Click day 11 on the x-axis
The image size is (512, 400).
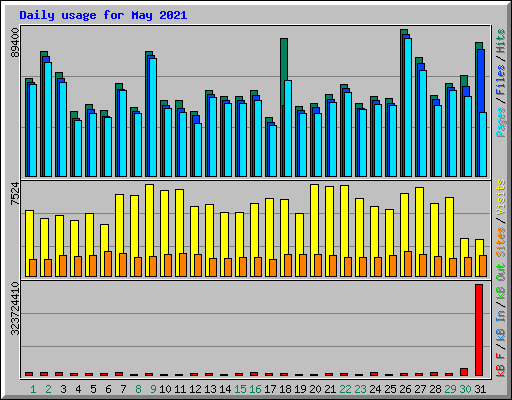(x=180, y=389)
